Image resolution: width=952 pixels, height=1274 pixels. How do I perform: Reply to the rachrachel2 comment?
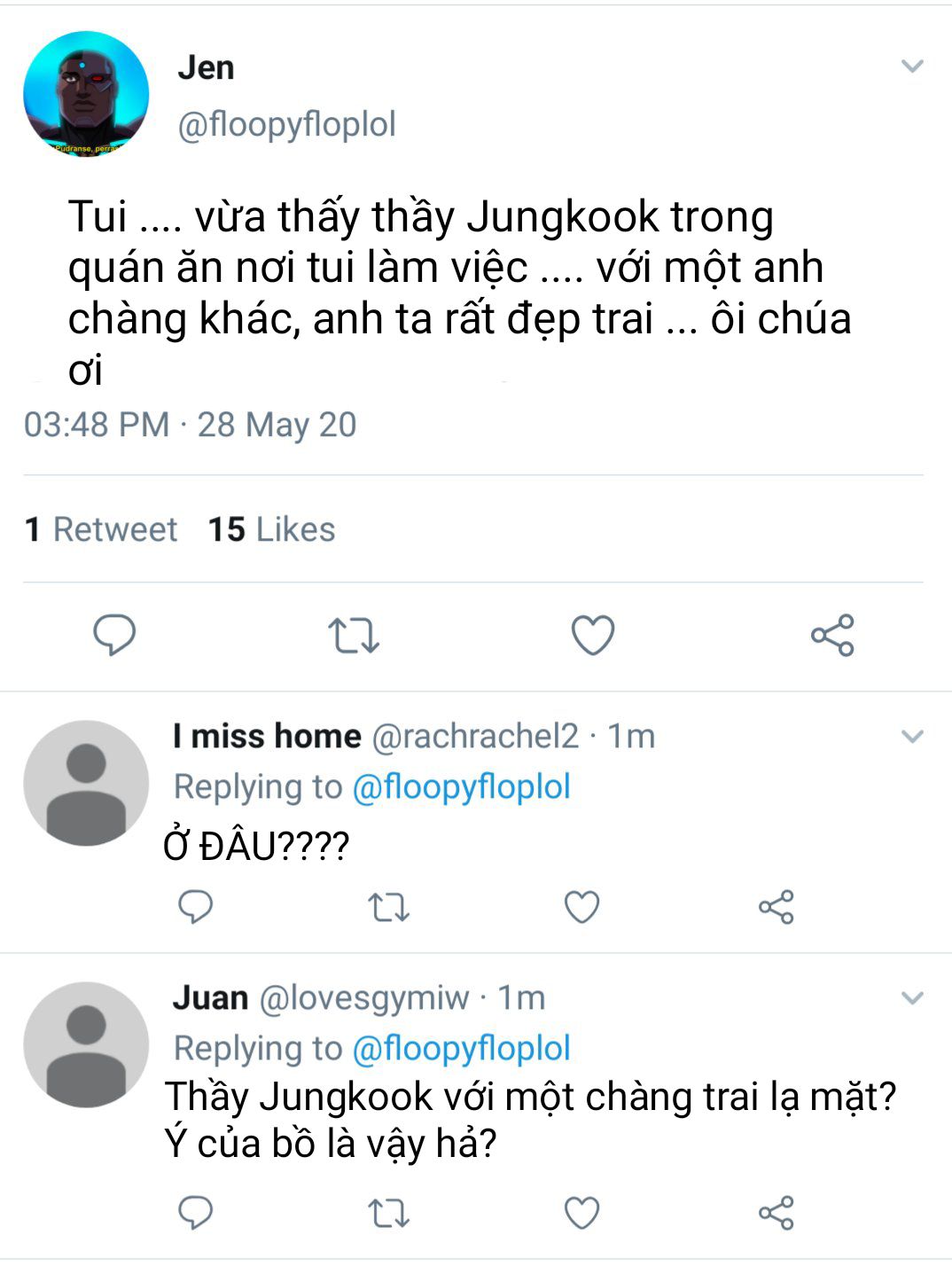[195, 907]
